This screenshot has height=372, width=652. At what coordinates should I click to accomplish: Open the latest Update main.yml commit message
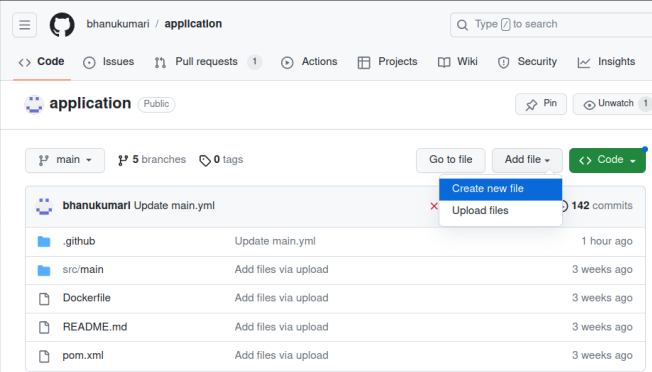click(x=174, y=206)
